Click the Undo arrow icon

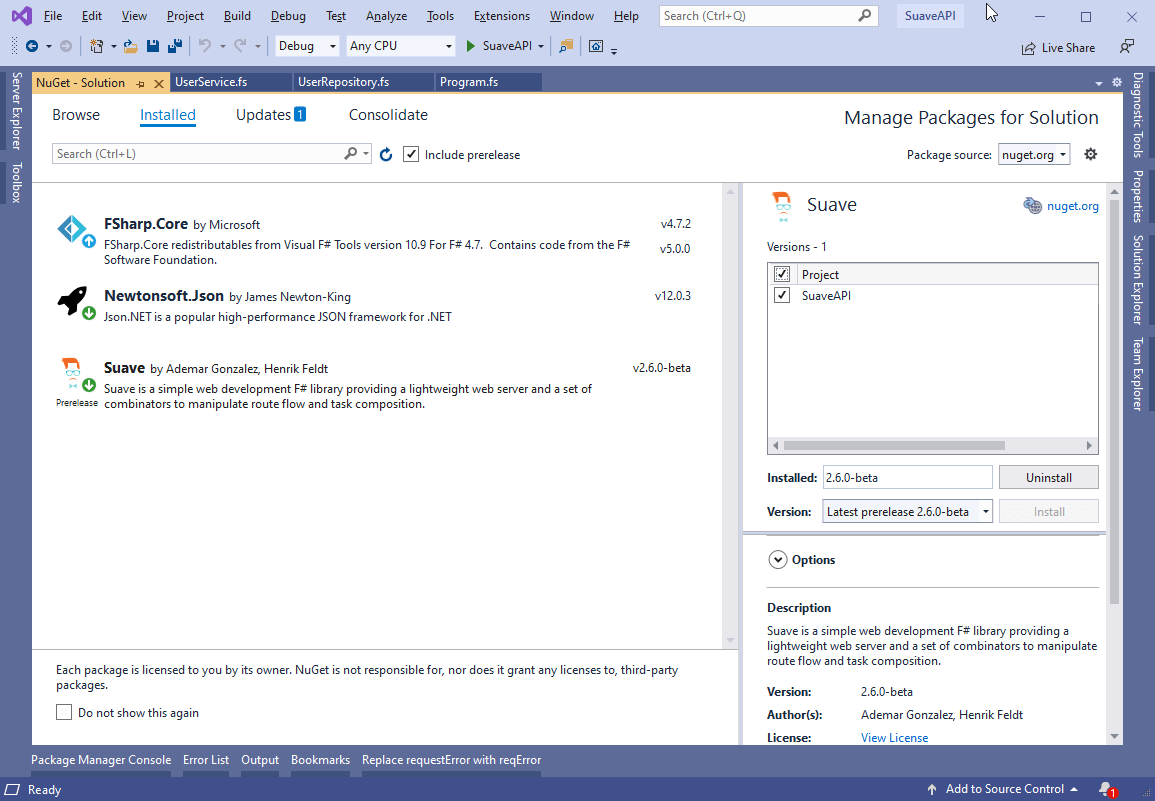[205, 46]
